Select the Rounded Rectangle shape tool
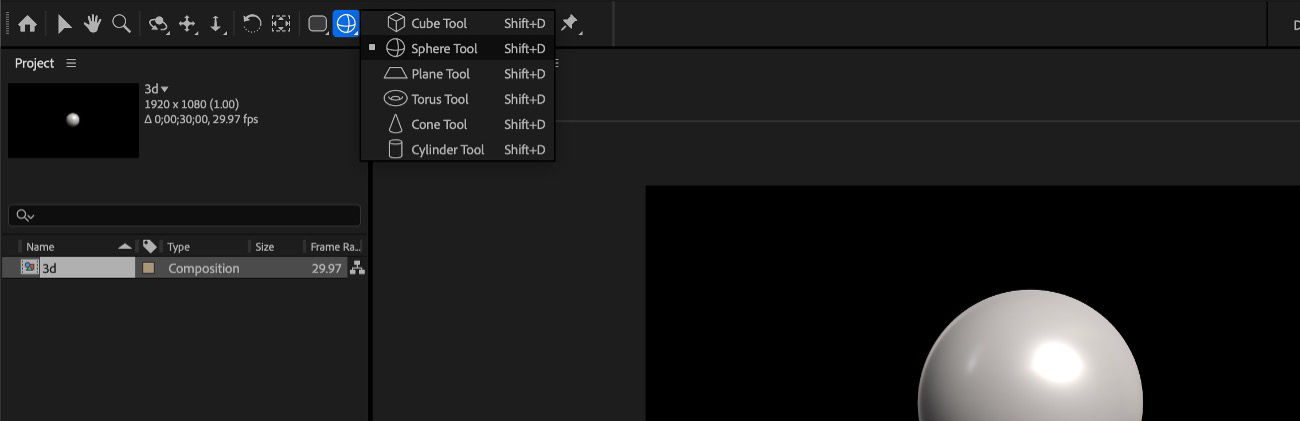Viewport: 1300px width, 421px height. pos(318,24)
